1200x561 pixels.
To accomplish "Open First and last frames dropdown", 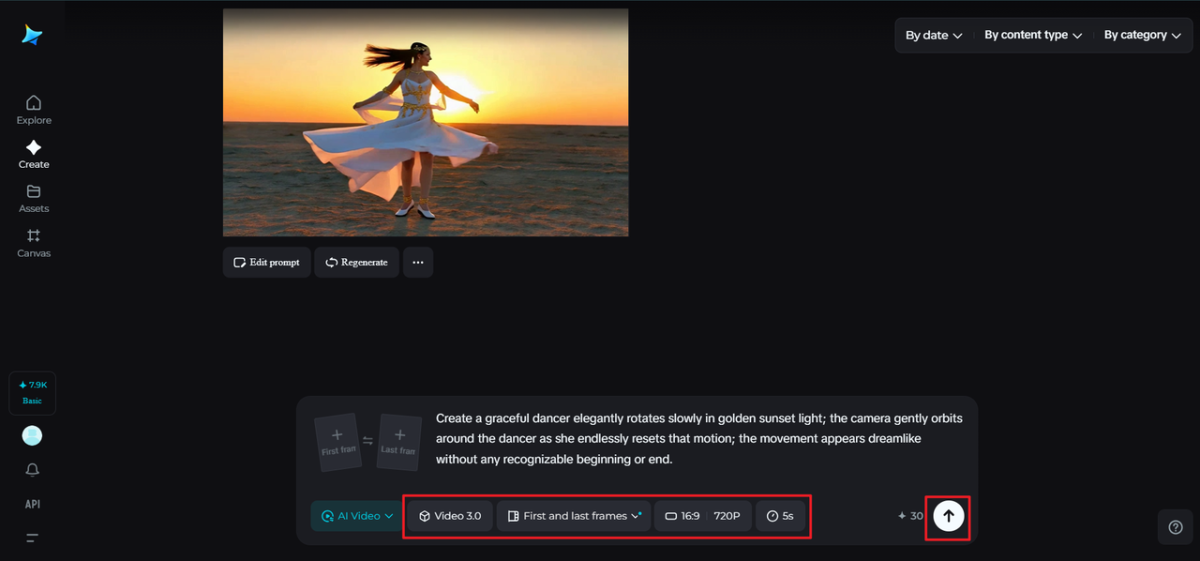I will [x=574, y=516].
